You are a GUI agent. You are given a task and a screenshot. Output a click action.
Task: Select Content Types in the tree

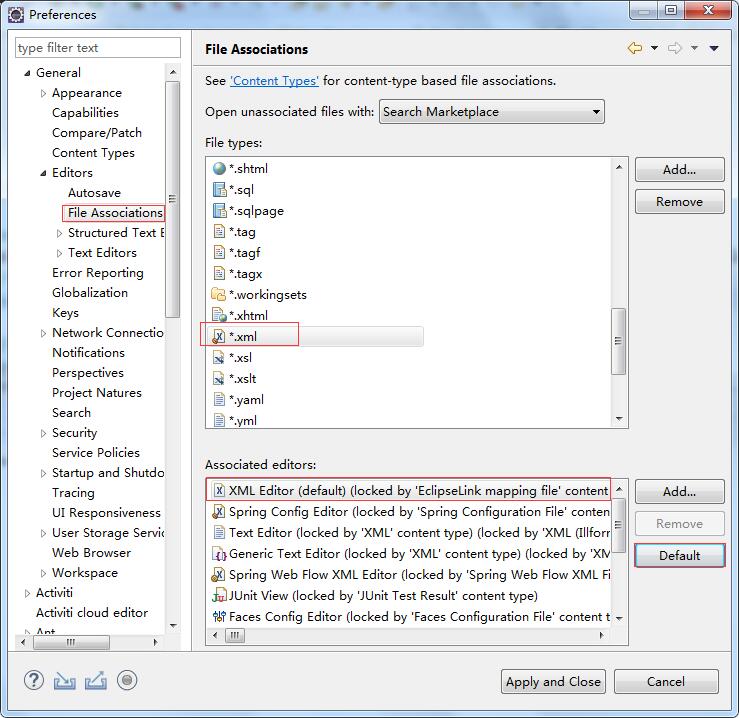coord(93,153)
